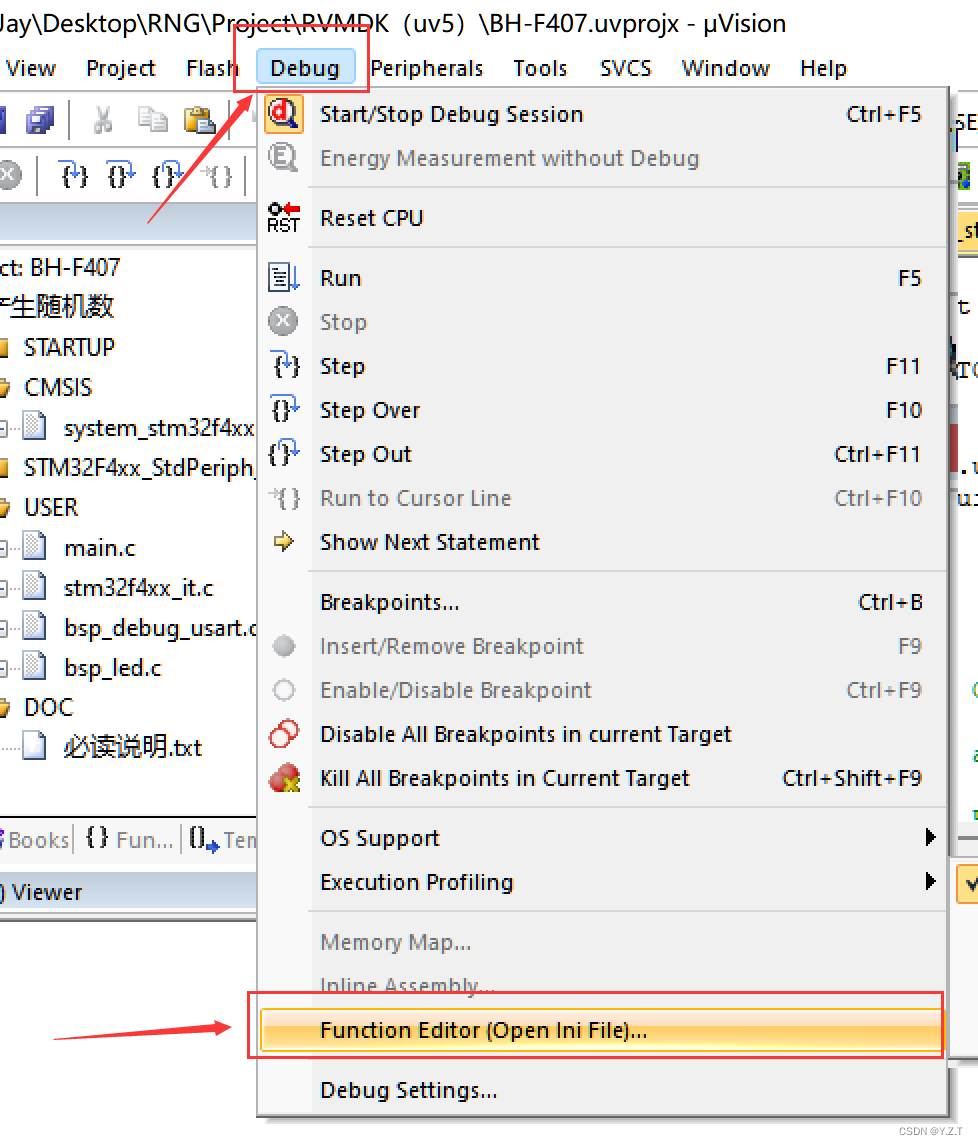The image size is (978, 1145).
Task: Open the Flash menu
Action: point(212,69)
